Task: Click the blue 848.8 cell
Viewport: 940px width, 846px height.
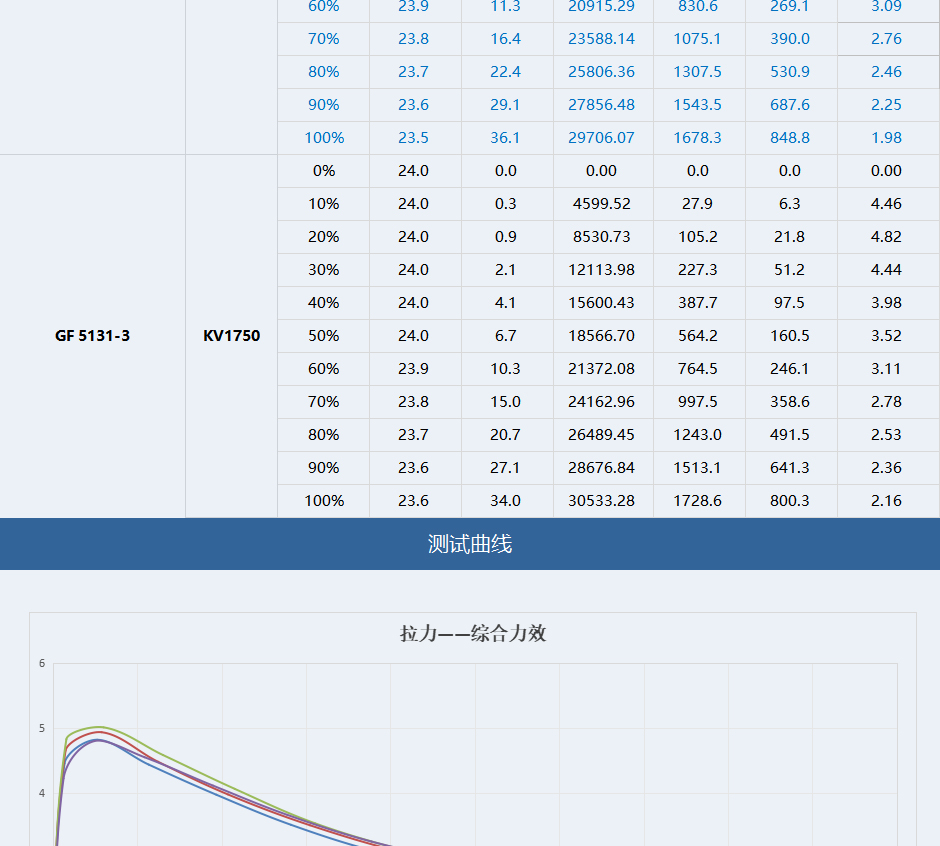Action: coord(790,138)
